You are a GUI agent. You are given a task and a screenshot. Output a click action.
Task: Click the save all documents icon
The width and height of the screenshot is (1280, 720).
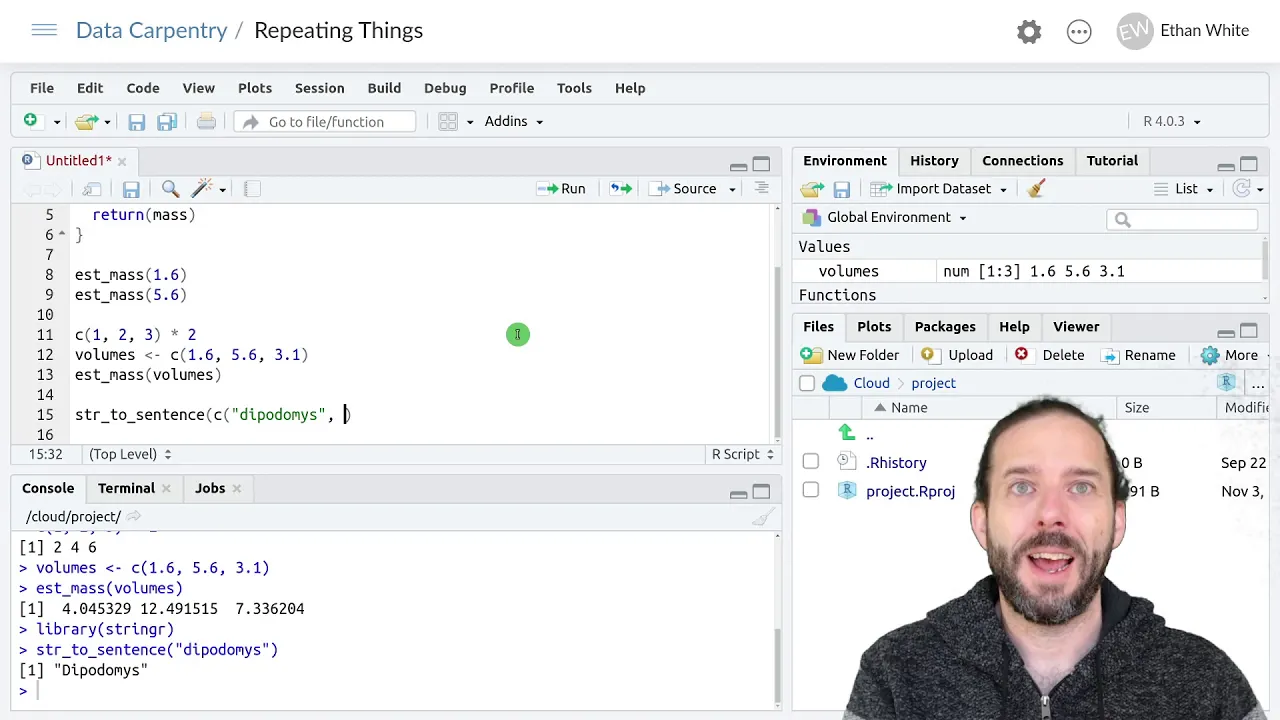pyautogui.click(x=167, y=122)
